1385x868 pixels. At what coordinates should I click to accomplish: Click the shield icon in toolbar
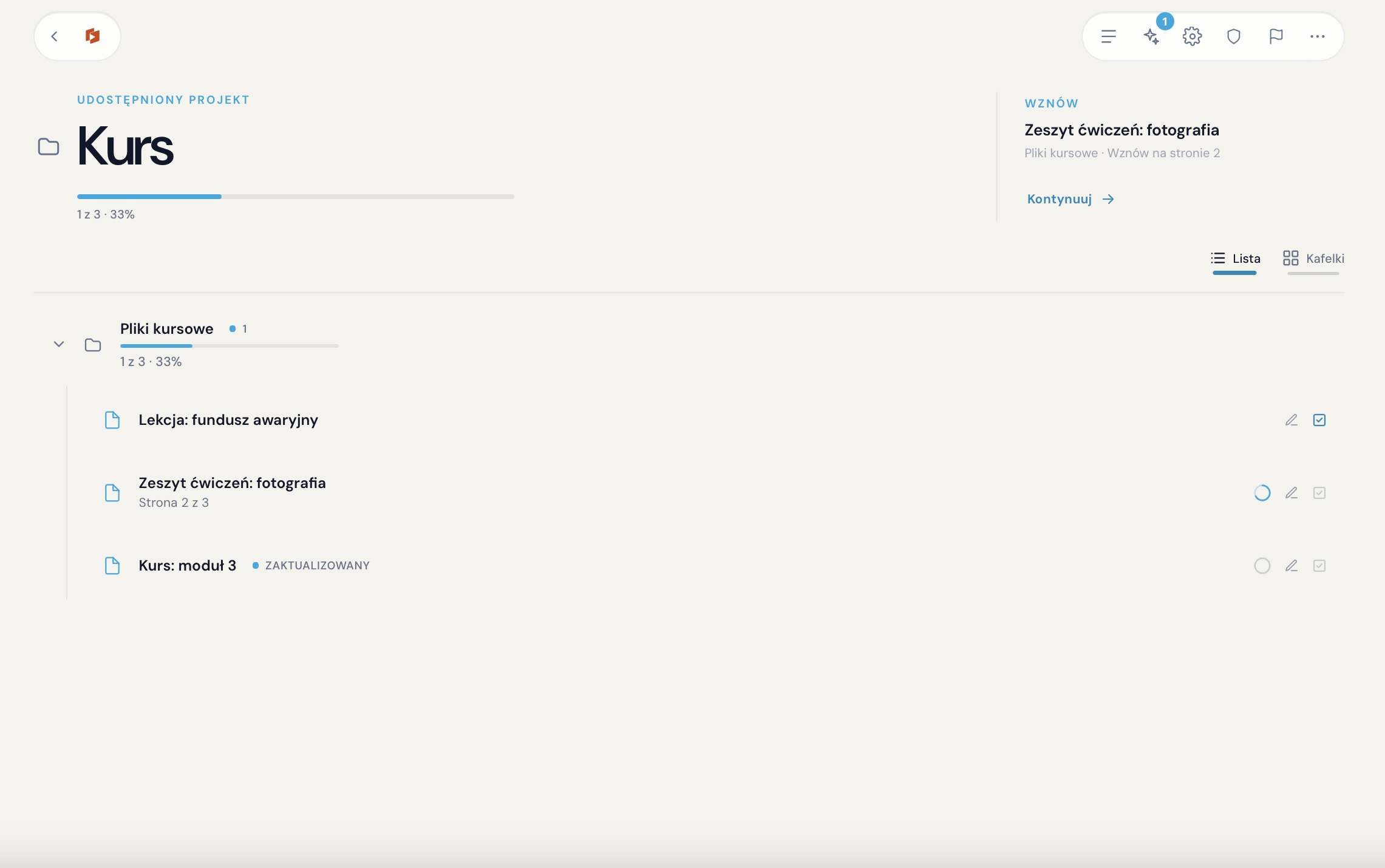1234,36
